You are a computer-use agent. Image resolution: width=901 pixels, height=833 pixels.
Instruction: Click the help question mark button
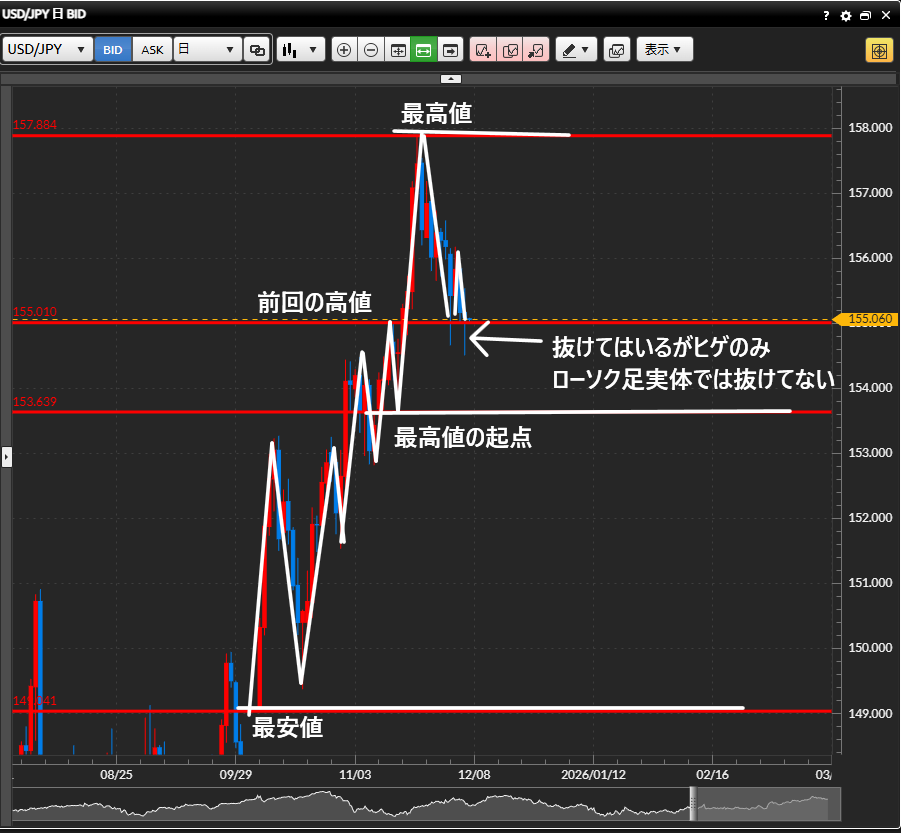[826, 16]
